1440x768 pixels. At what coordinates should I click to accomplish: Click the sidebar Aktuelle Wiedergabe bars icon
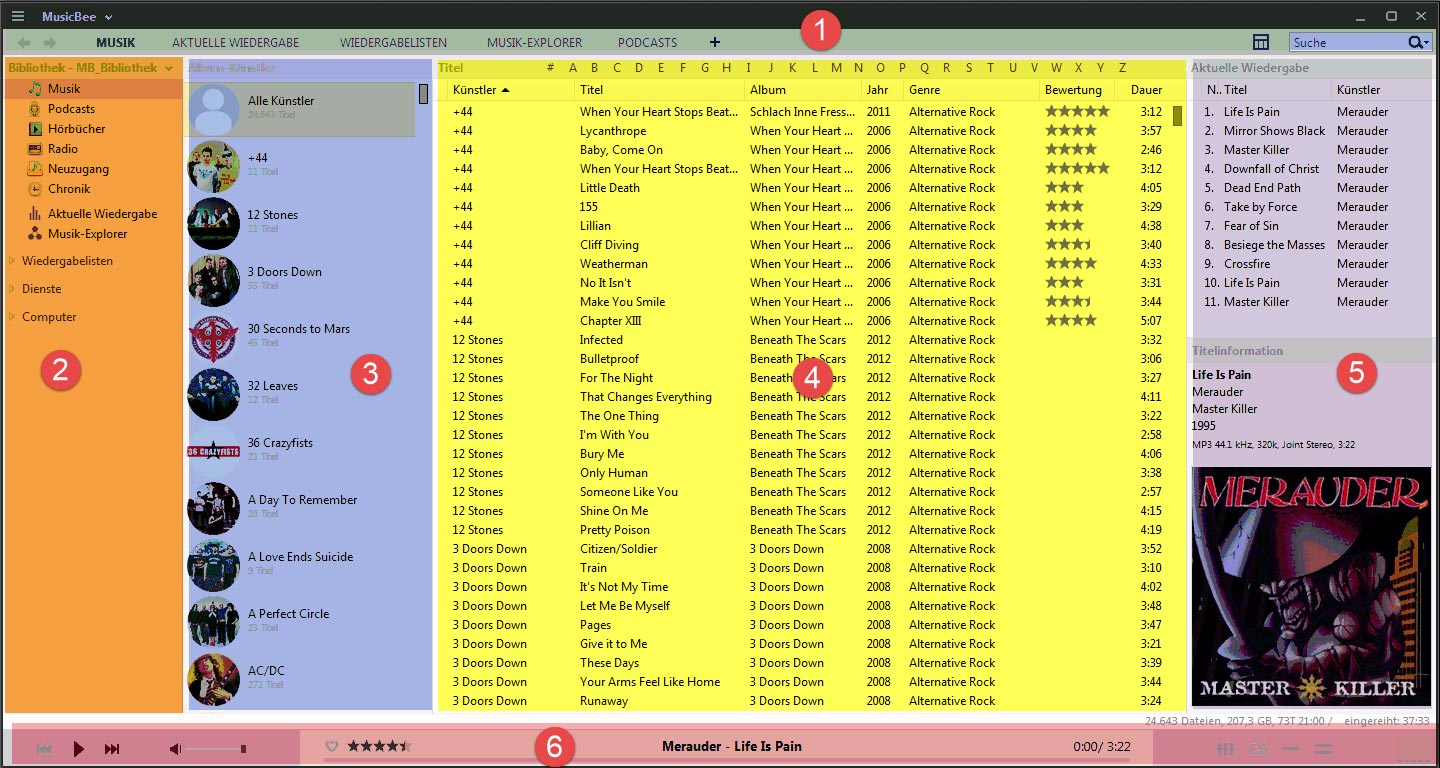click(x=35, y=214)
